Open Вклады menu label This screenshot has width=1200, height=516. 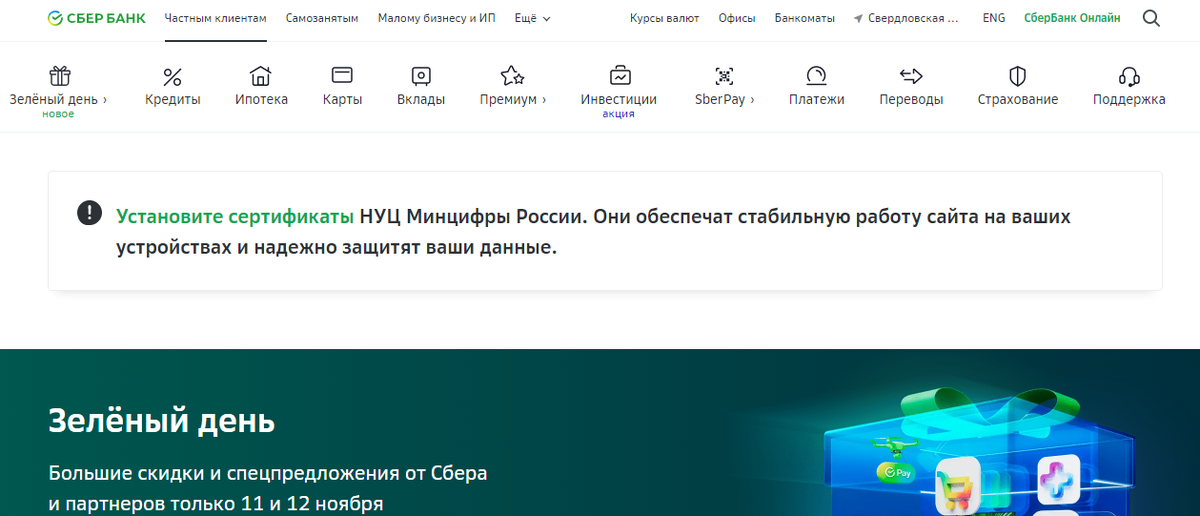(x=421, y=99)
